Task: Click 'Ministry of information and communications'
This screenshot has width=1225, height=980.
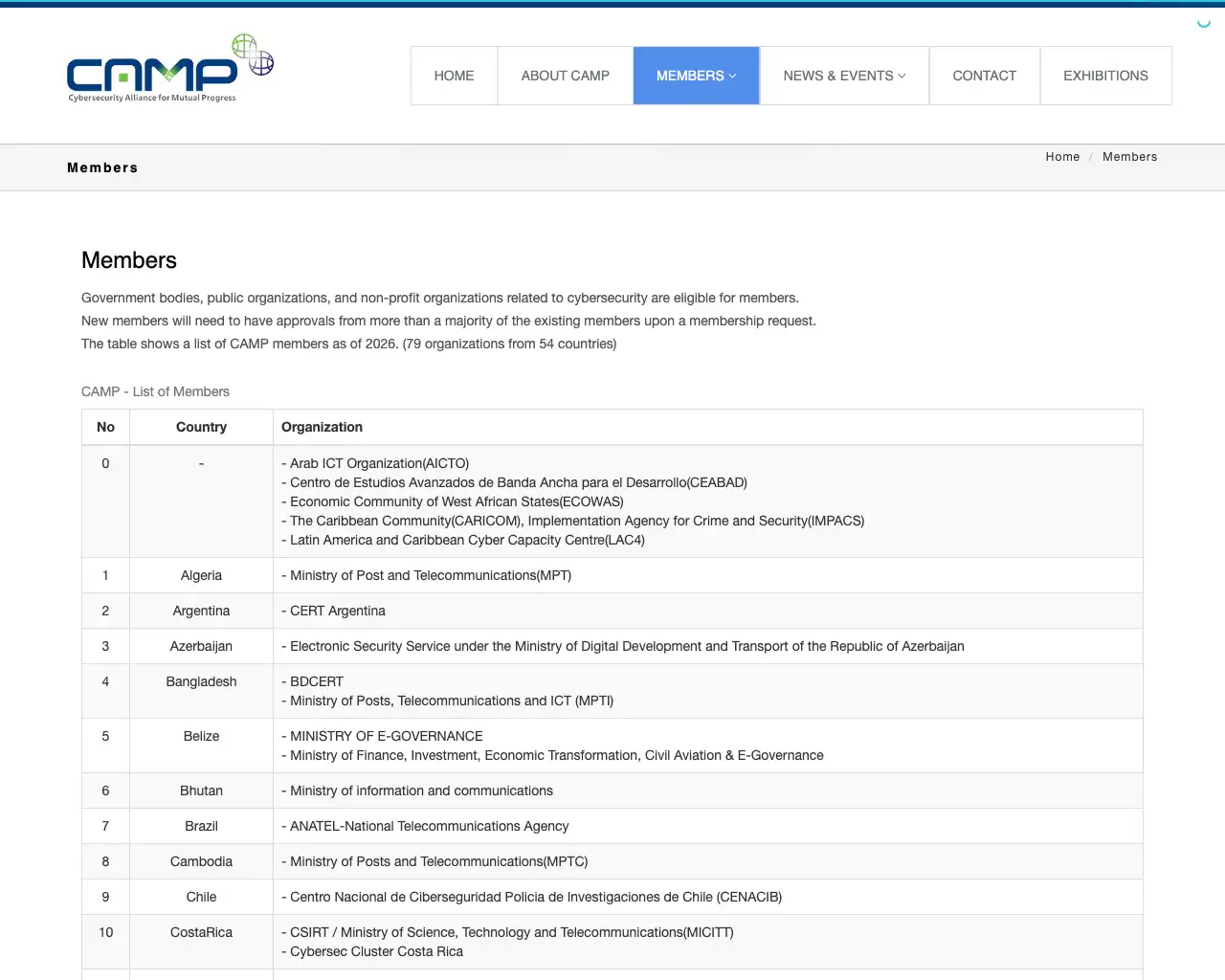Action: (417, 791)
